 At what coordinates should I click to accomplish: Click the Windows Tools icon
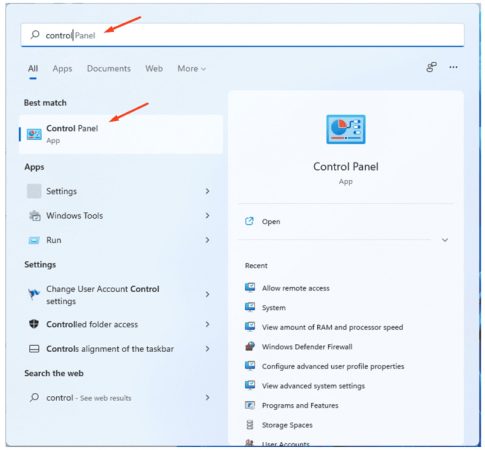34,216
